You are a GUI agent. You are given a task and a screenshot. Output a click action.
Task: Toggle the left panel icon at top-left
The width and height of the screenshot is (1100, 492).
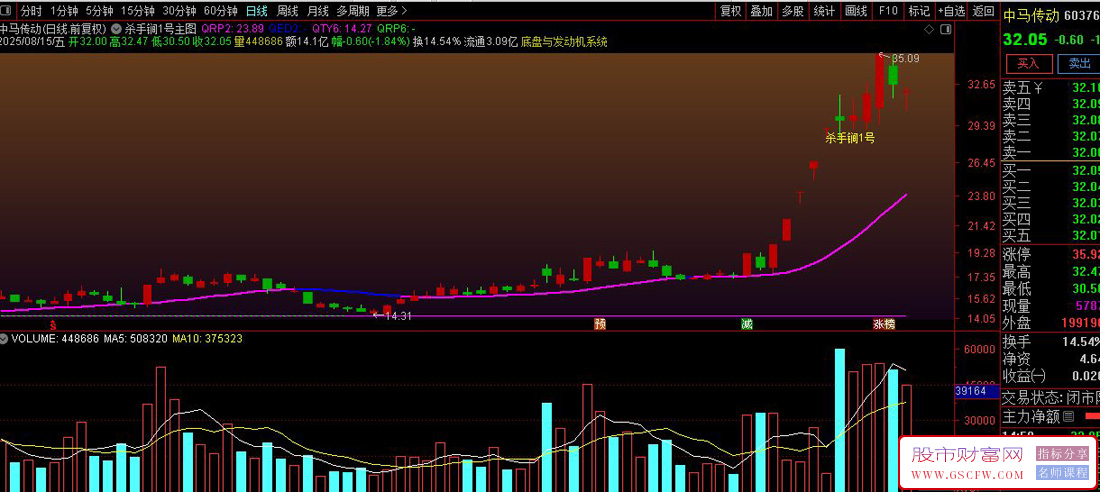[x=8, y=11]
